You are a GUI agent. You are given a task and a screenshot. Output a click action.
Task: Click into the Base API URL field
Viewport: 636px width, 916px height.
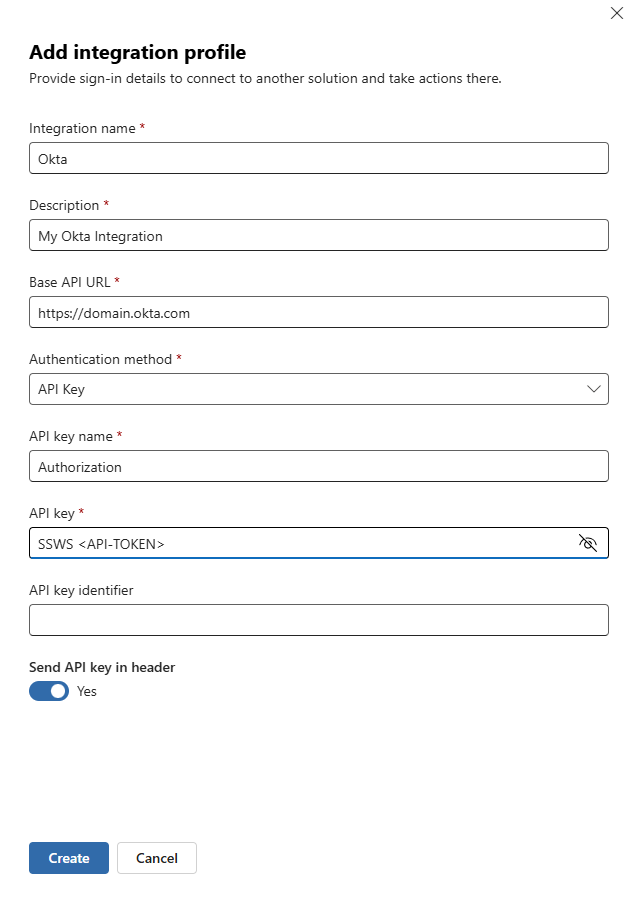(319, 312)
